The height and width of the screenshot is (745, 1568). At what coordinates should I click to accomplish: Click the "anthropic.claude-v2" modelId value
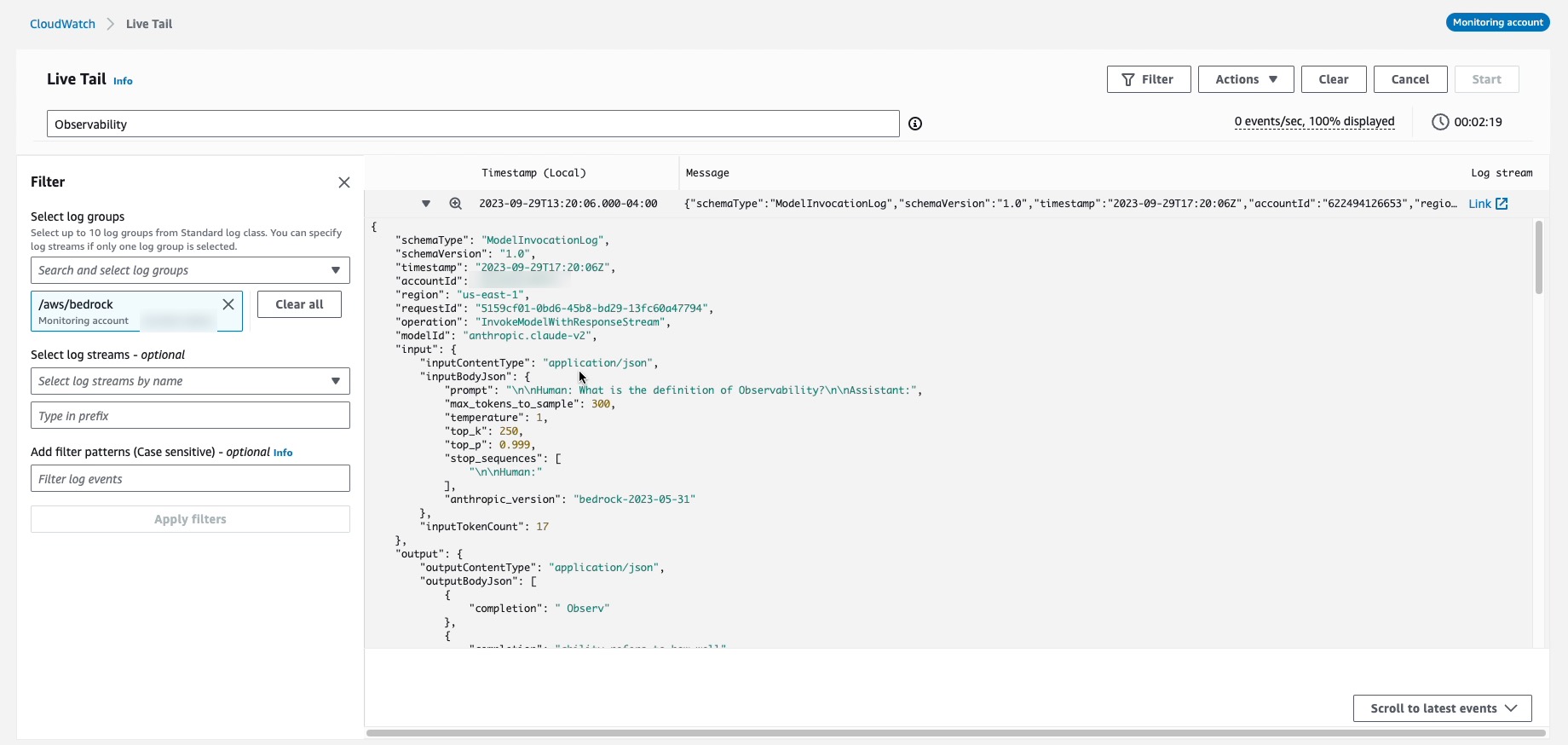(527, 336)
